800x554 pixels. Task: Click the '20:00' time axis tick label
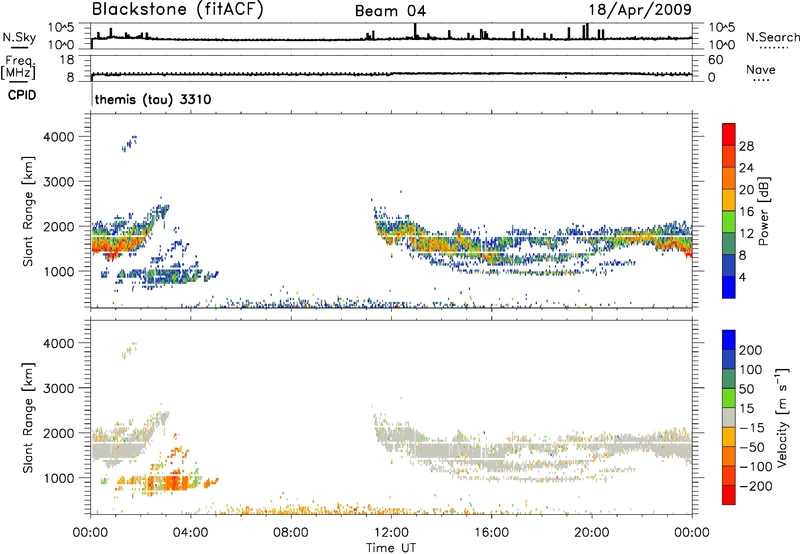591,533
